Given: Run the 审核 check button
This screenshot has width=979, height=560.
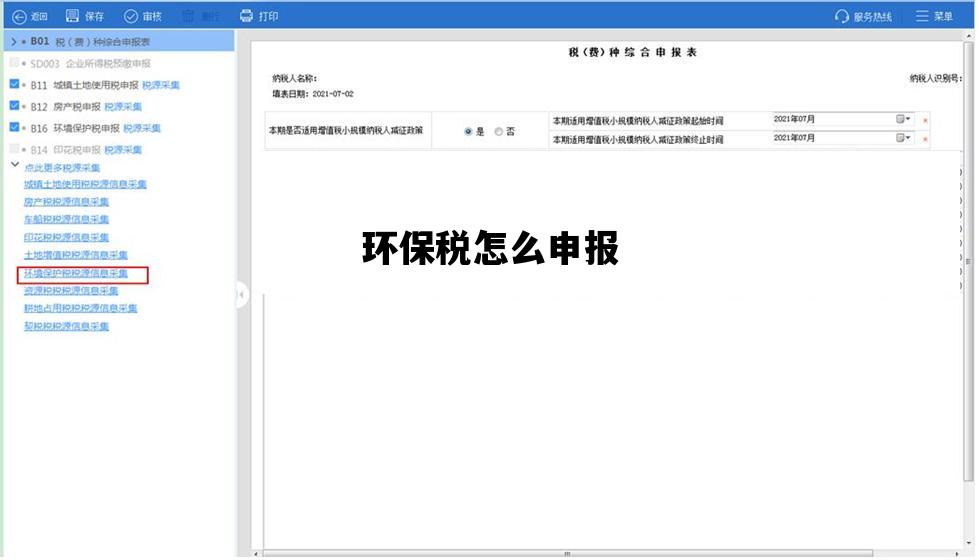Looking at the screenshot, I should 143,16.
